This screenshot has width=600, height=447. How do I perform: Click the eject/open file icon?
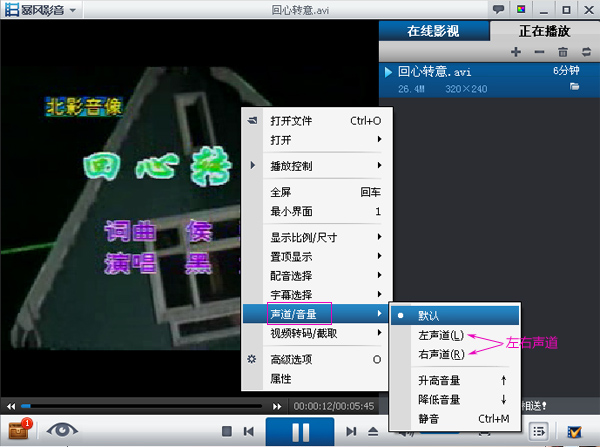point(373,431)
